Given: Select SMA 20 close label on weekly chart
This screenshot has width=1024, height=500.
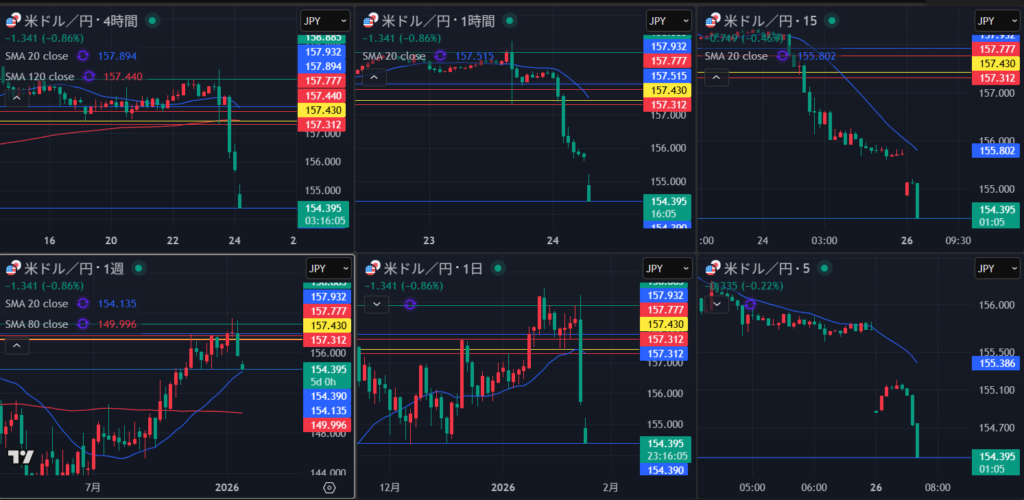Looking at the screenshot, I should click(x=38, y=304).
